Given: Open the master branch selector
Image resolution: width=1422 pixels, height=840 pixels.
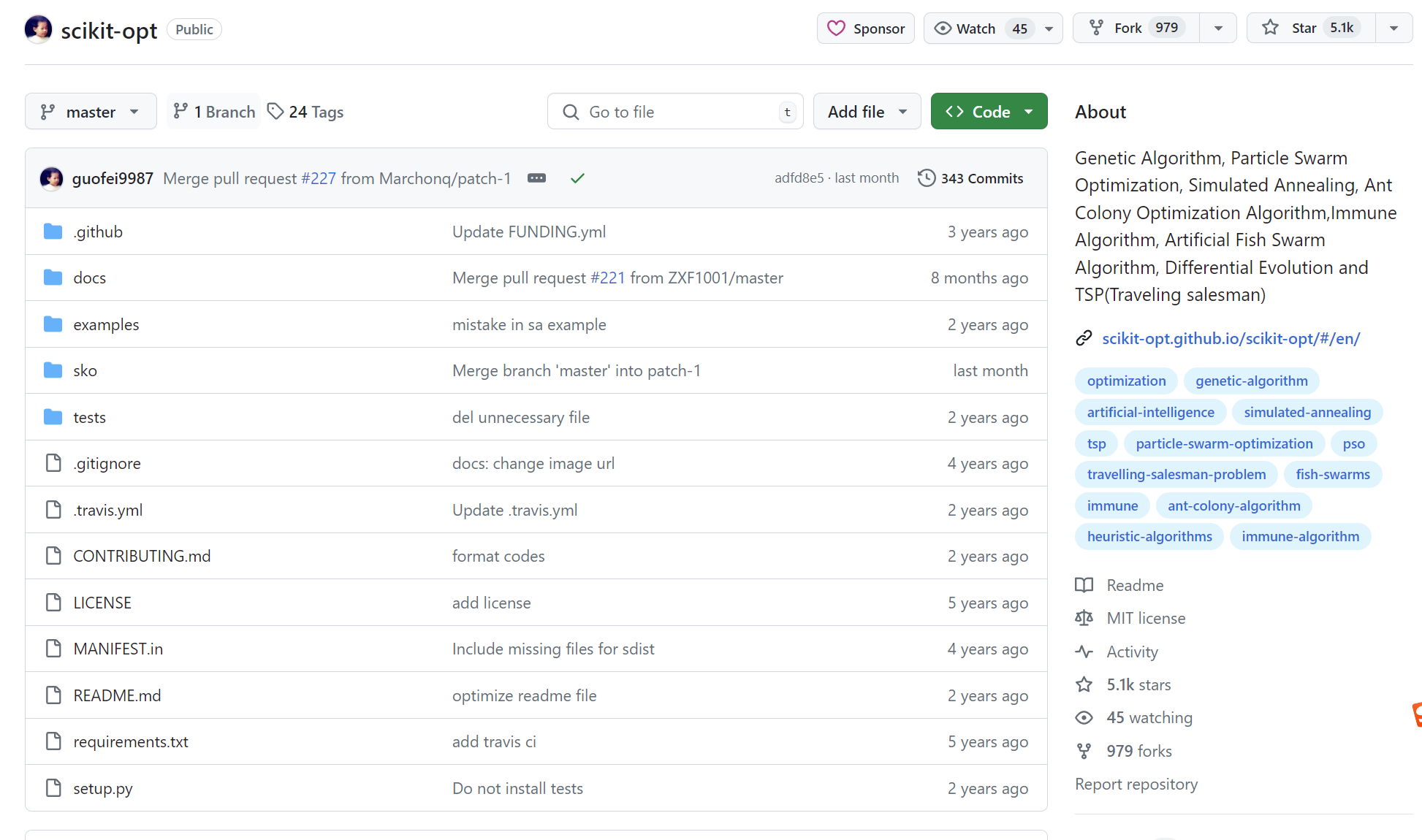Looking at the screenshot, I should pyautogui.click(x=91, y=112).
